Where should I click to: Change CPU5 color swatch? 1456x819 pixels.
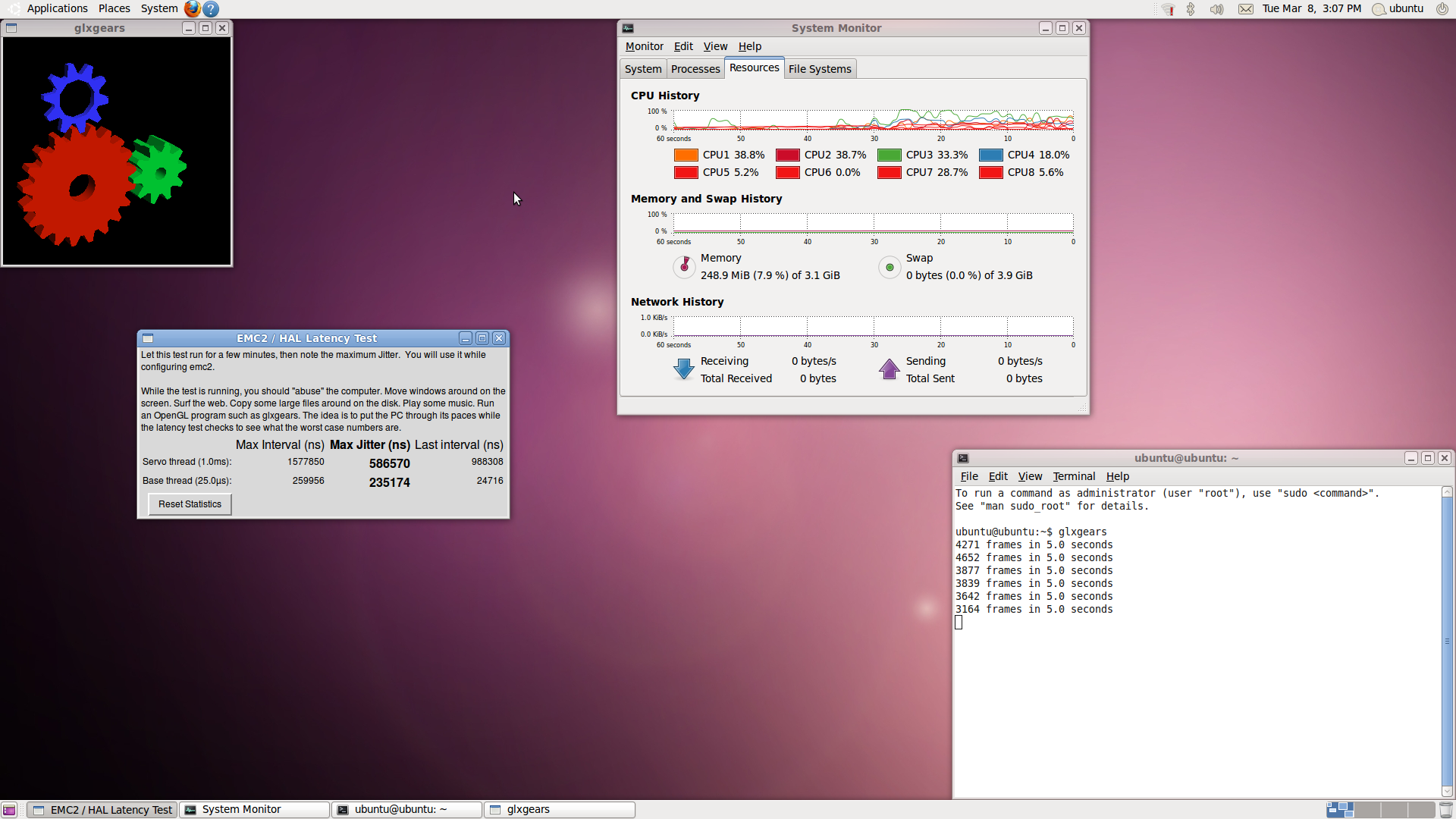(x=686, y=172)
